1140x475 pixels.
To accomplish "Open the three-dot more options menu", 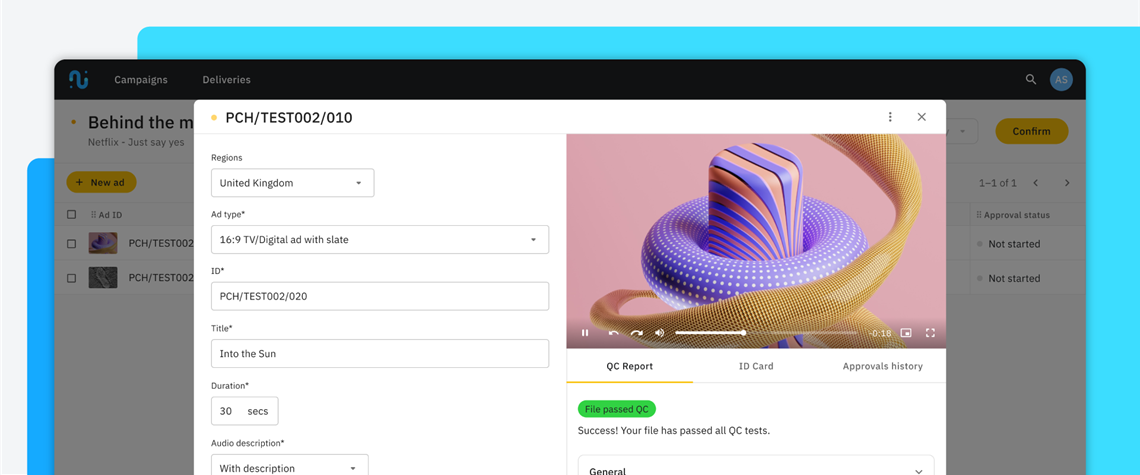I will (890, 117).
